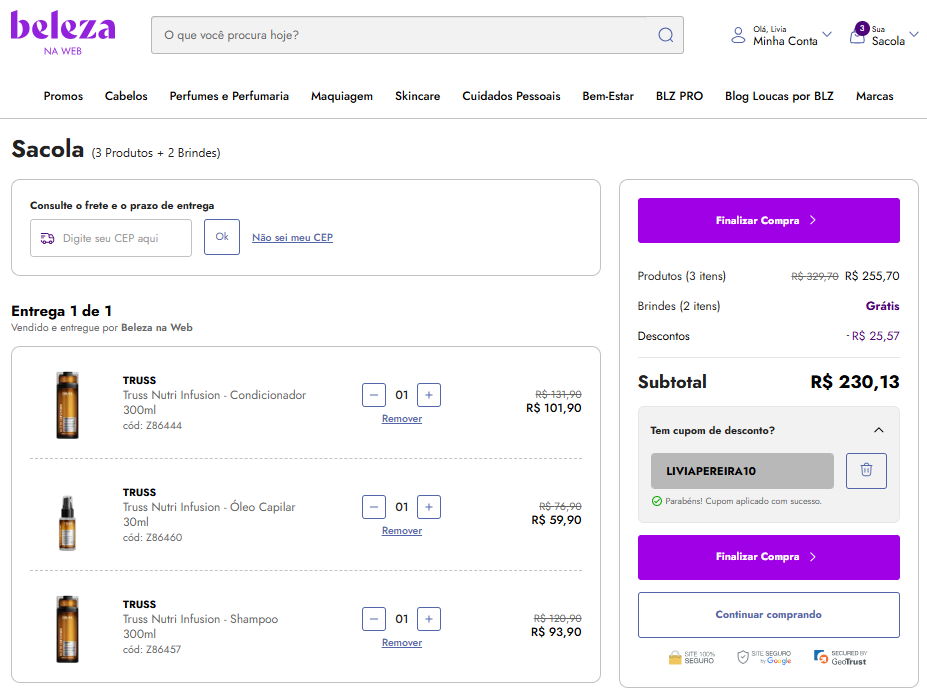Screen dimensions: 927x694
Task: Expand the Sacola dropdown chevron
Action: [x=914, y=34]
